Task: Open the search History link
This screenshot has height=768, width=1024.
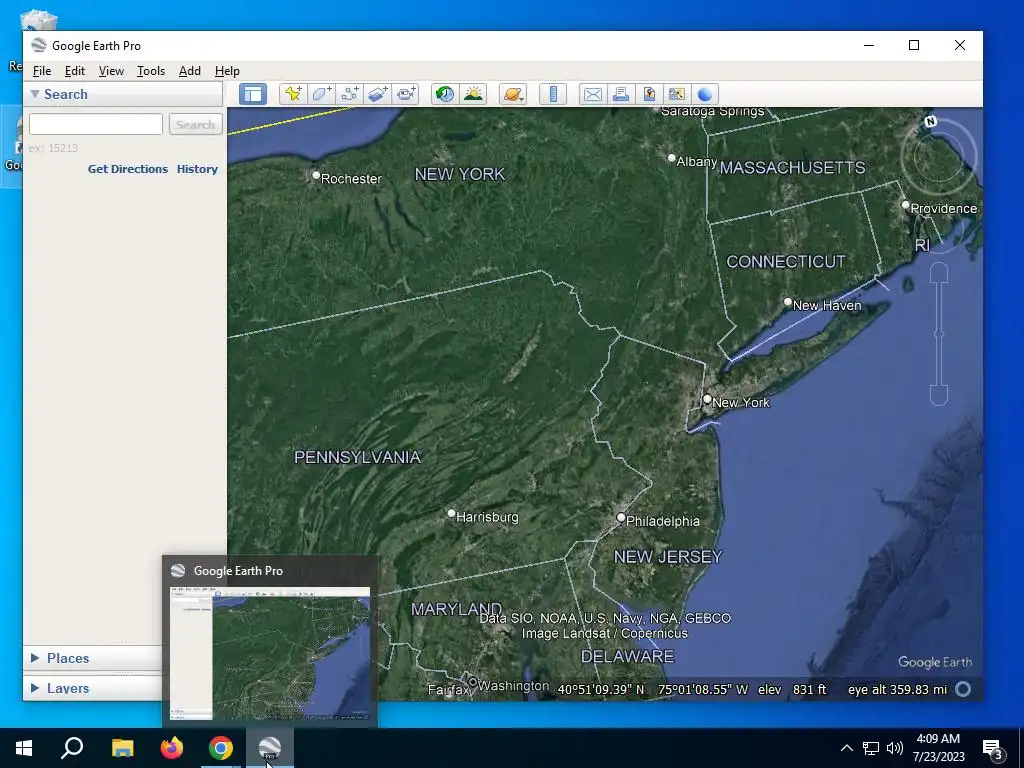Action: point(197,168)
